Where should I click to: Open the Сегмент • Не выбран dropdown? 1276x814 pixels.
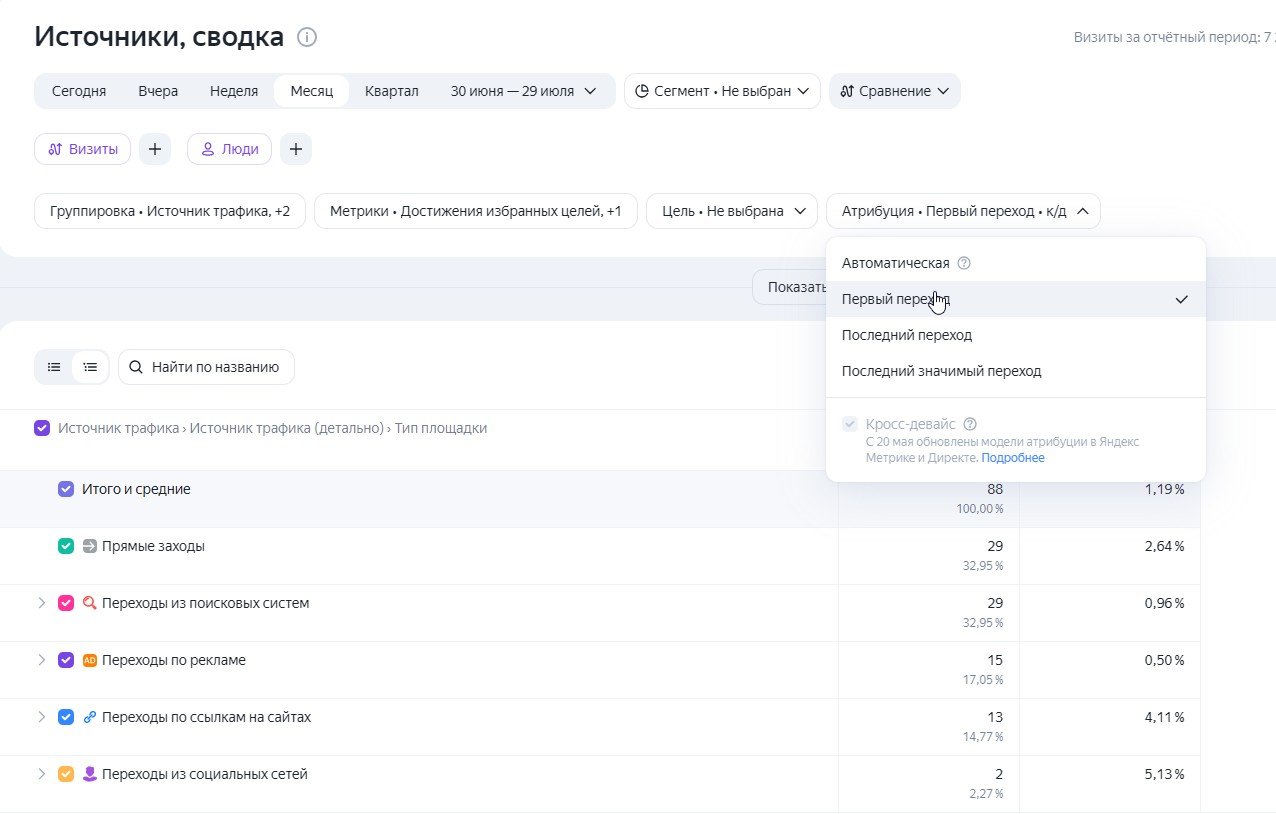pos(722,91)
